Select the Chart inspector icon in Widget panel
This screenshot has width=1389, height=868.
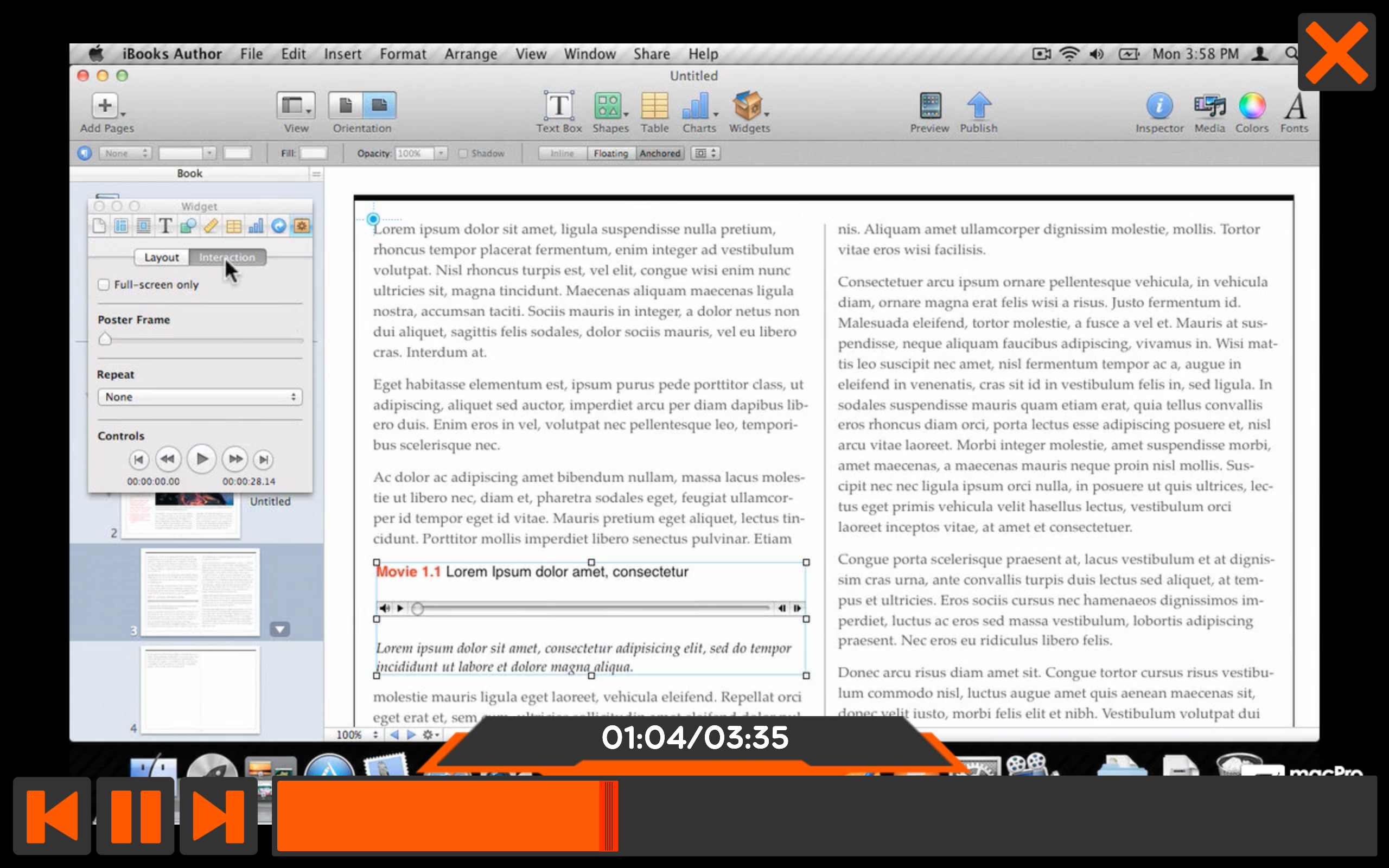256,226
